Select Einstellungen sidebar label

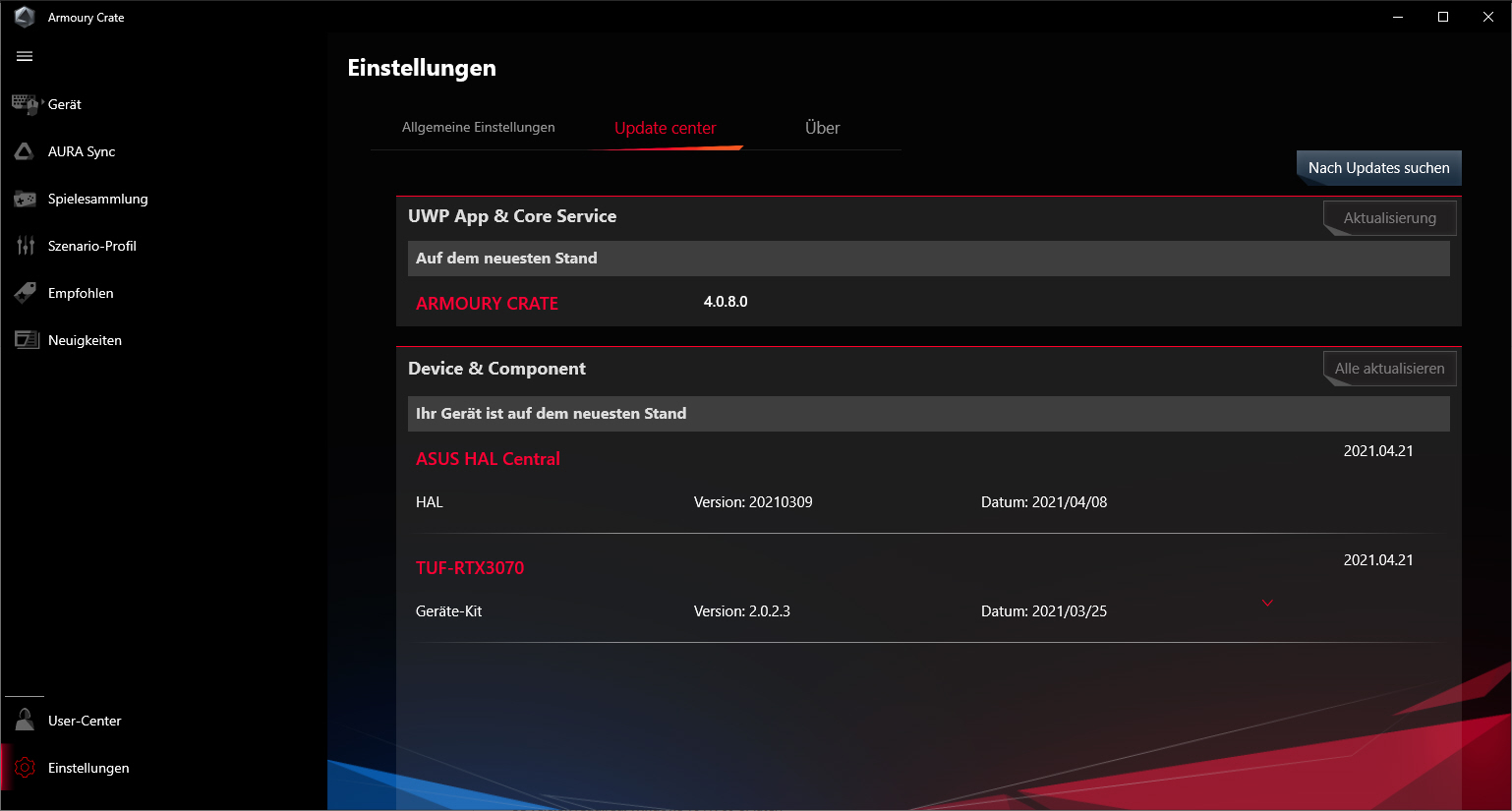[88, 768]
